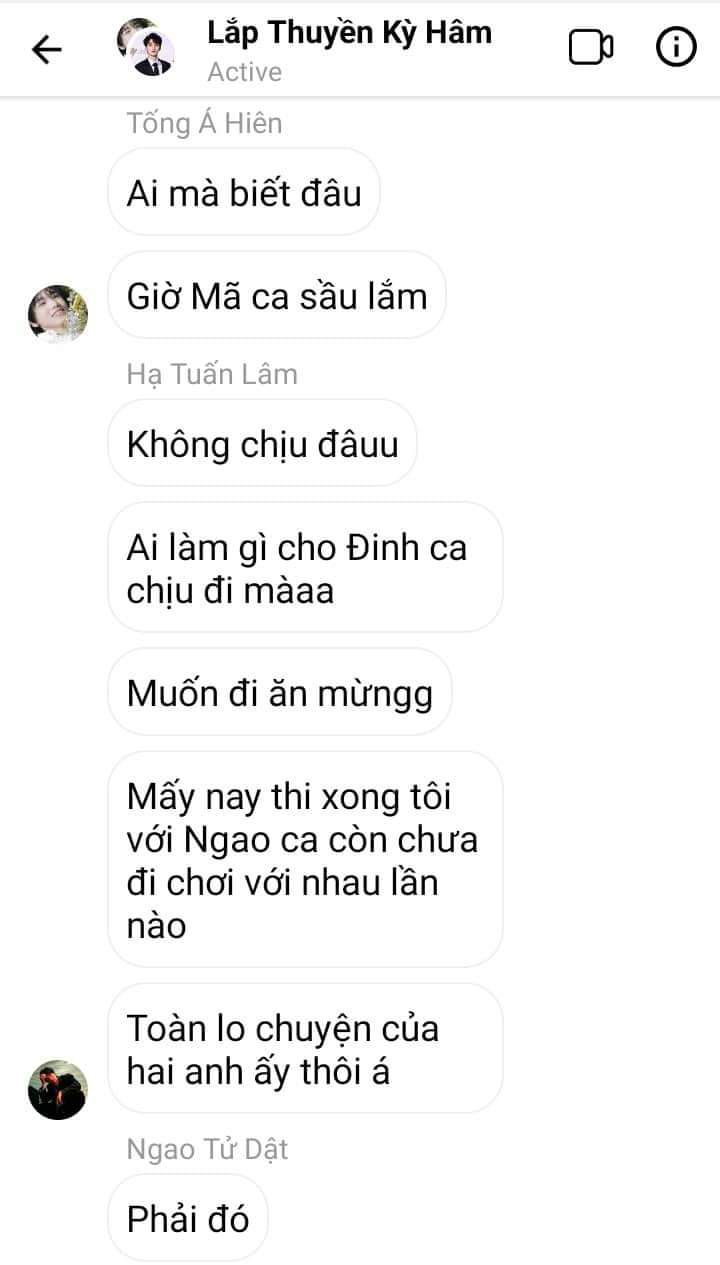Tap the sender name Tống Á Hiên
720x1265 pixels.
coord(204,123)
